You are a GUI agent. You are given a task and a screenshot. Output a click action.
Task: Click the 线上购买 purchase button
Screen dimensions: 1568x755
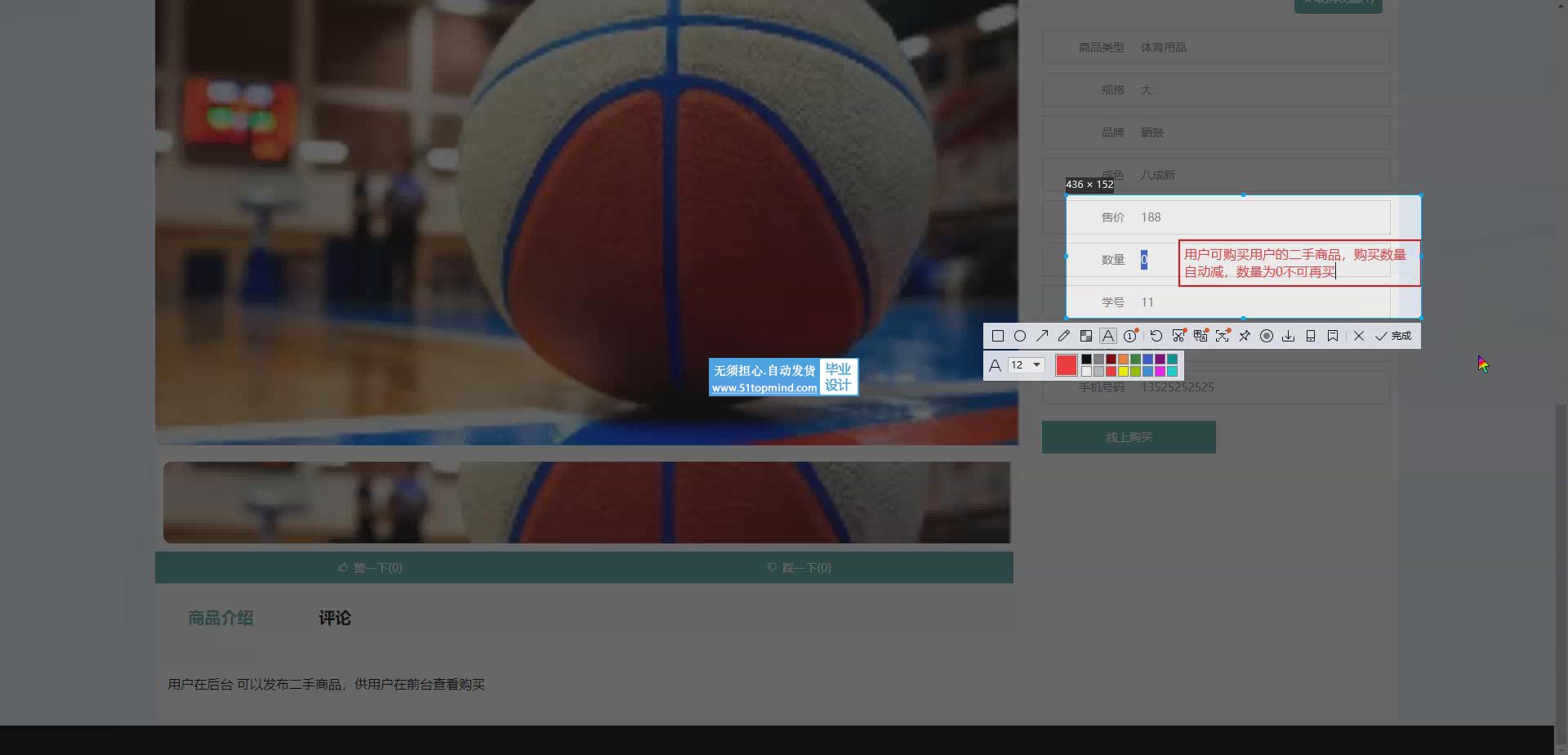click(1129, 437)
